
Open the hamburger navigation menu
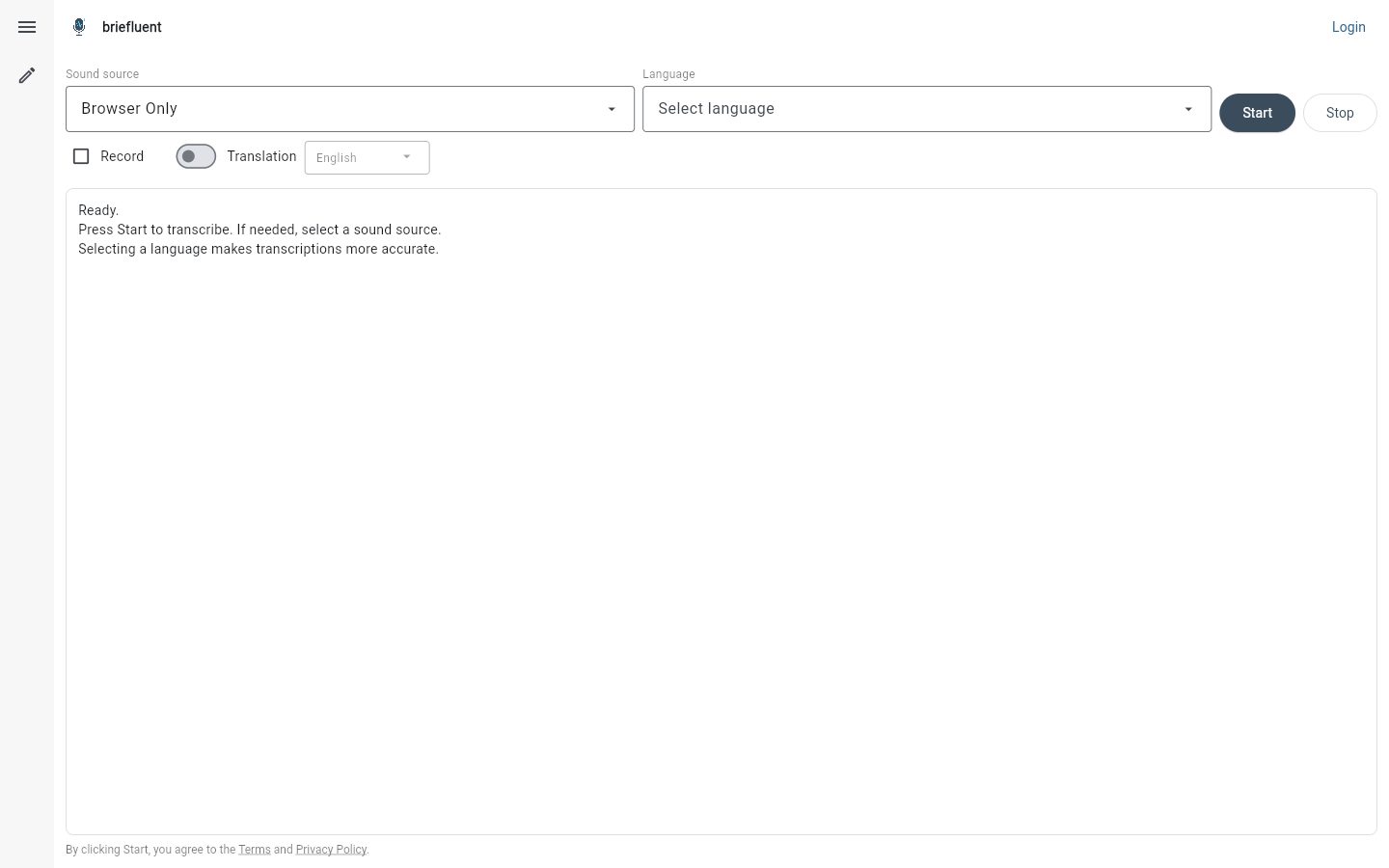pos(27,27)
